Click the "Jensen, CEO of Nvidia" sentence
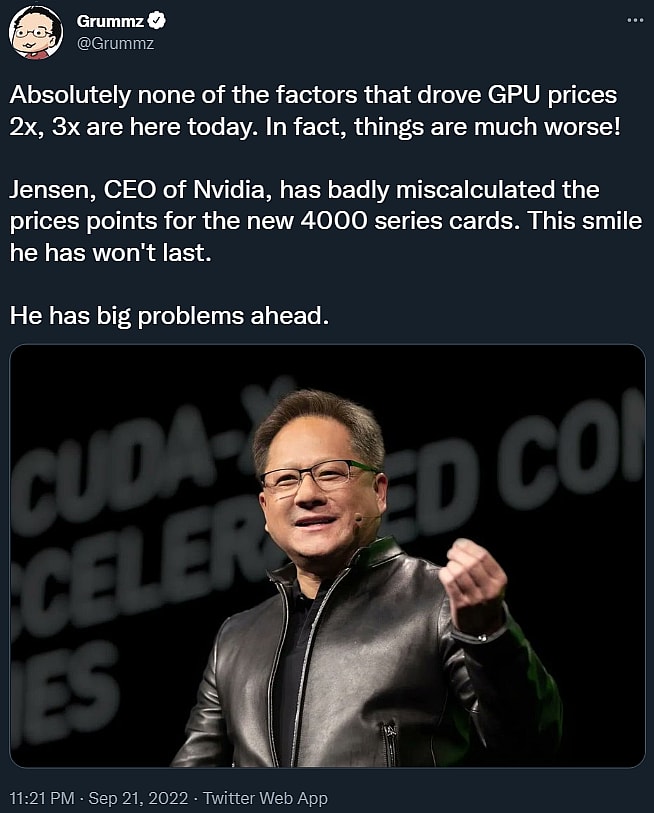Image resolution: width=654 pixels, height=813 pixels. [304, 190]
